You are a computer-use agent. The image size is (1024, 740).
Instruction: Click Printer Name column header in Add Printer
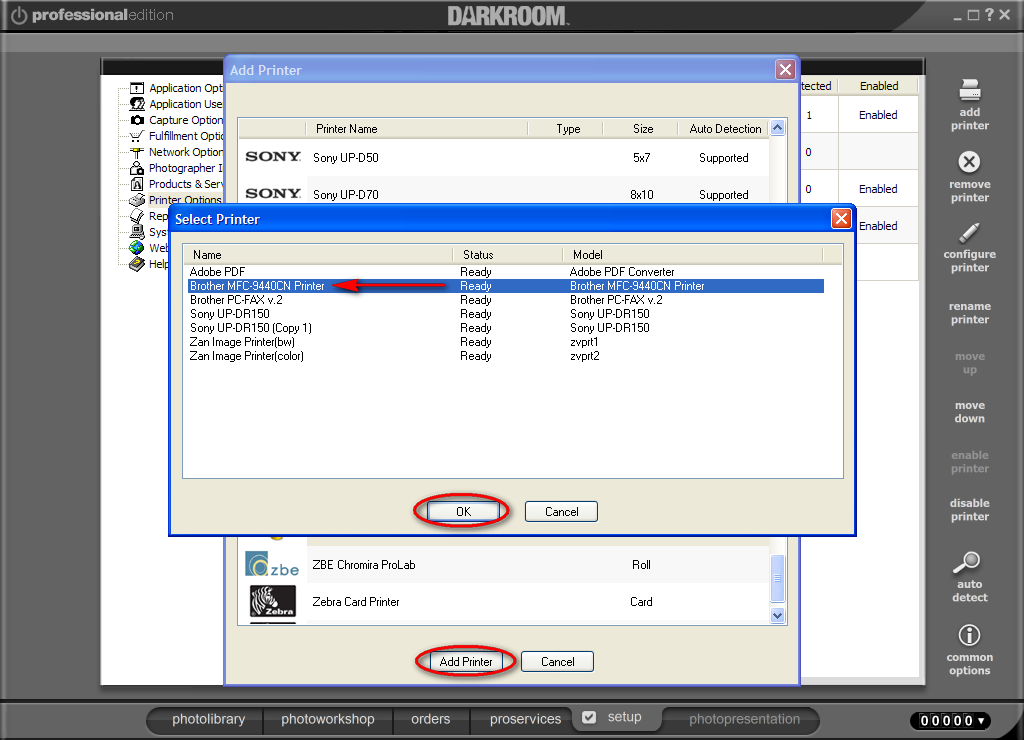(x=416, y=129)
